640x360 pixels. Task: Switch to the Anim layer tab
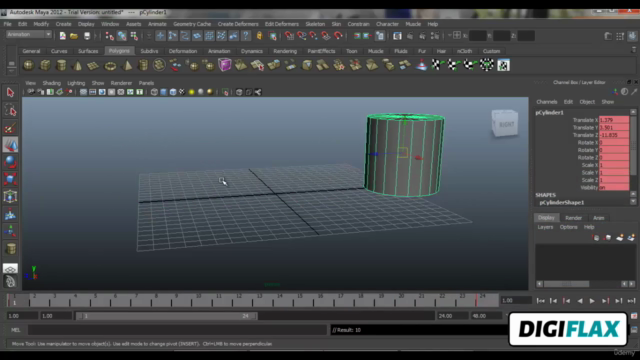pos(598,218)
